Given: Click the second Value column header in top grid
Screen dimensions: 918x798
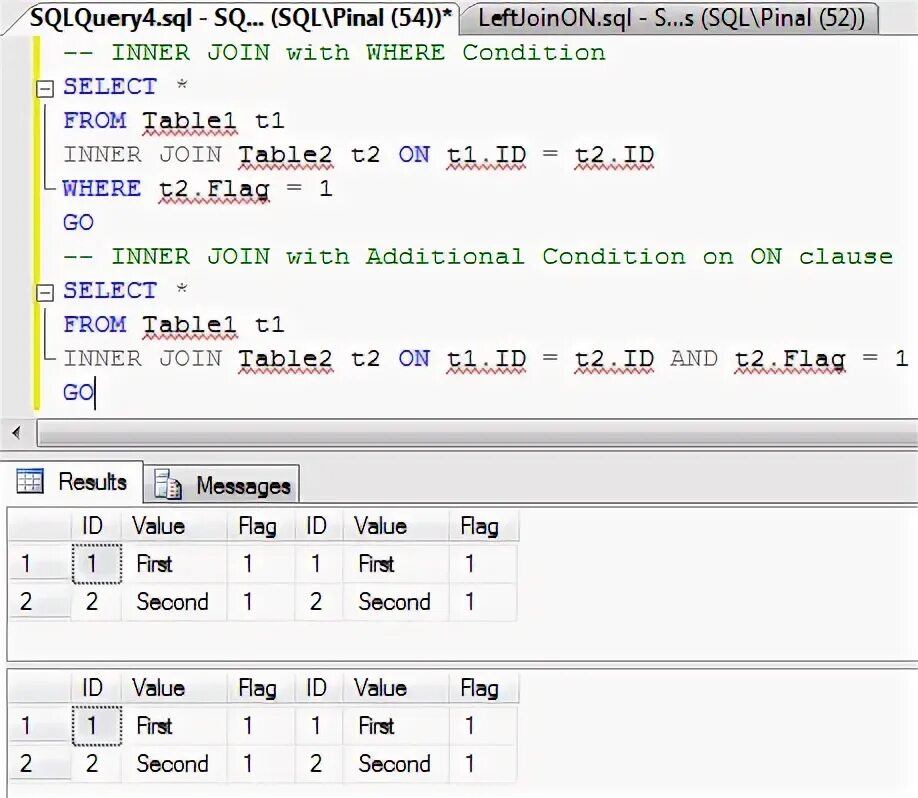Looking at the screenshot, I should (396, 526).
